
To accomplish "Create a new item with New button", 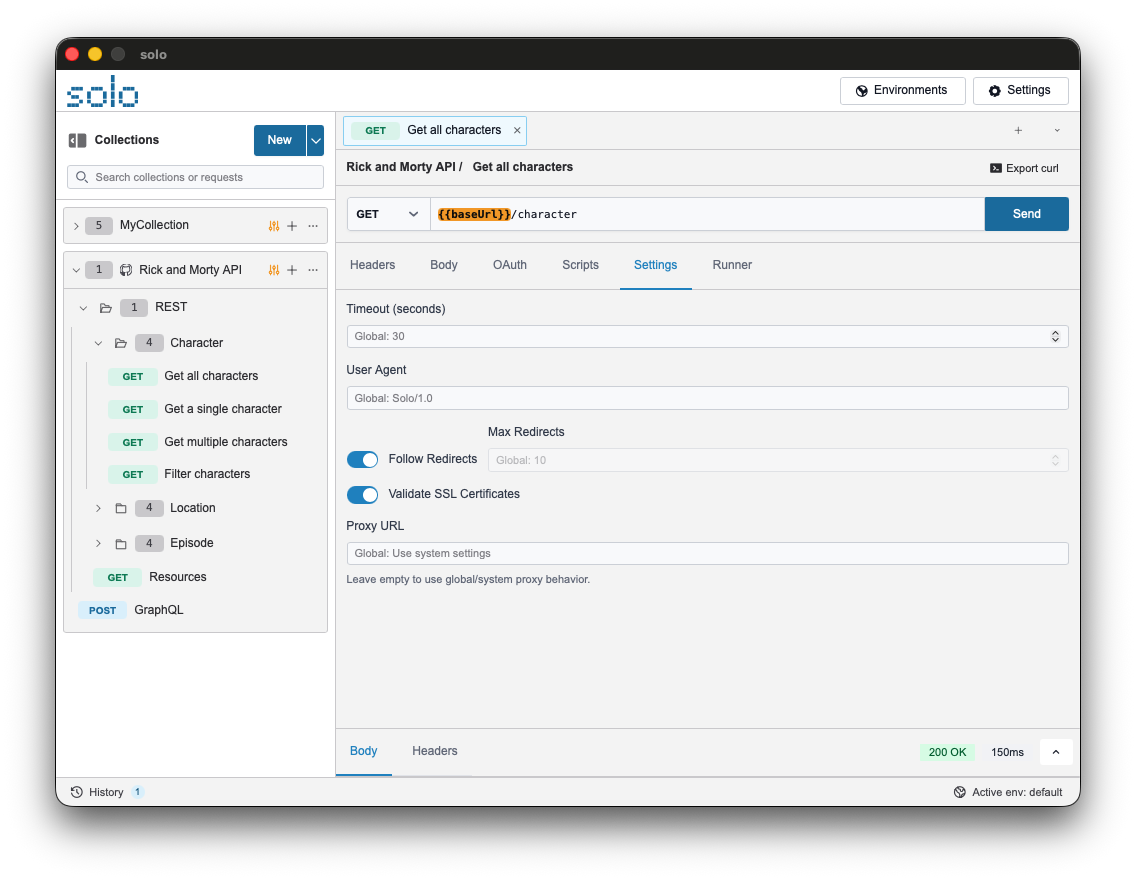I will pyautogui.click(x=280, y=141).
